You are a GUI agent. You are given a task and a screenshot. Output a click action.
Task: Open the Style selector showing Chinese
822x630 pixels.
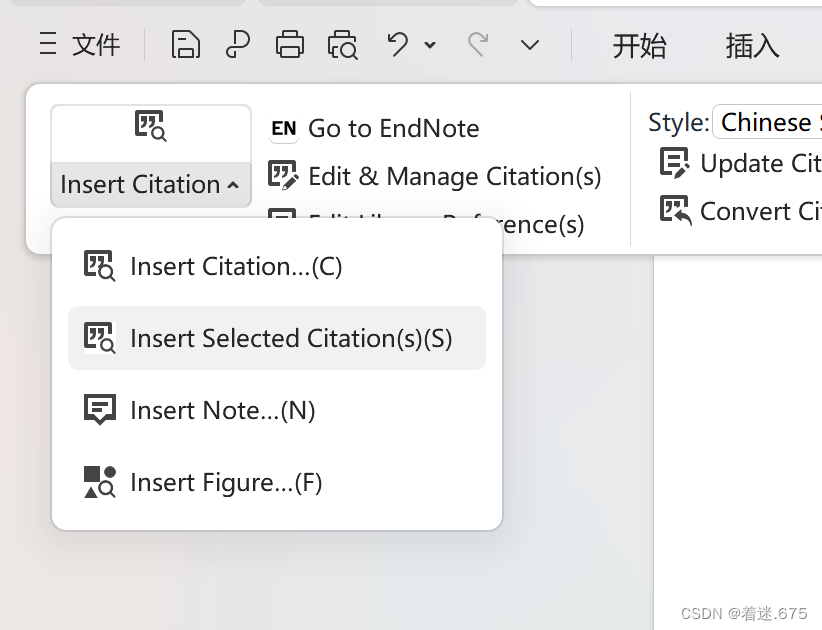767,122
